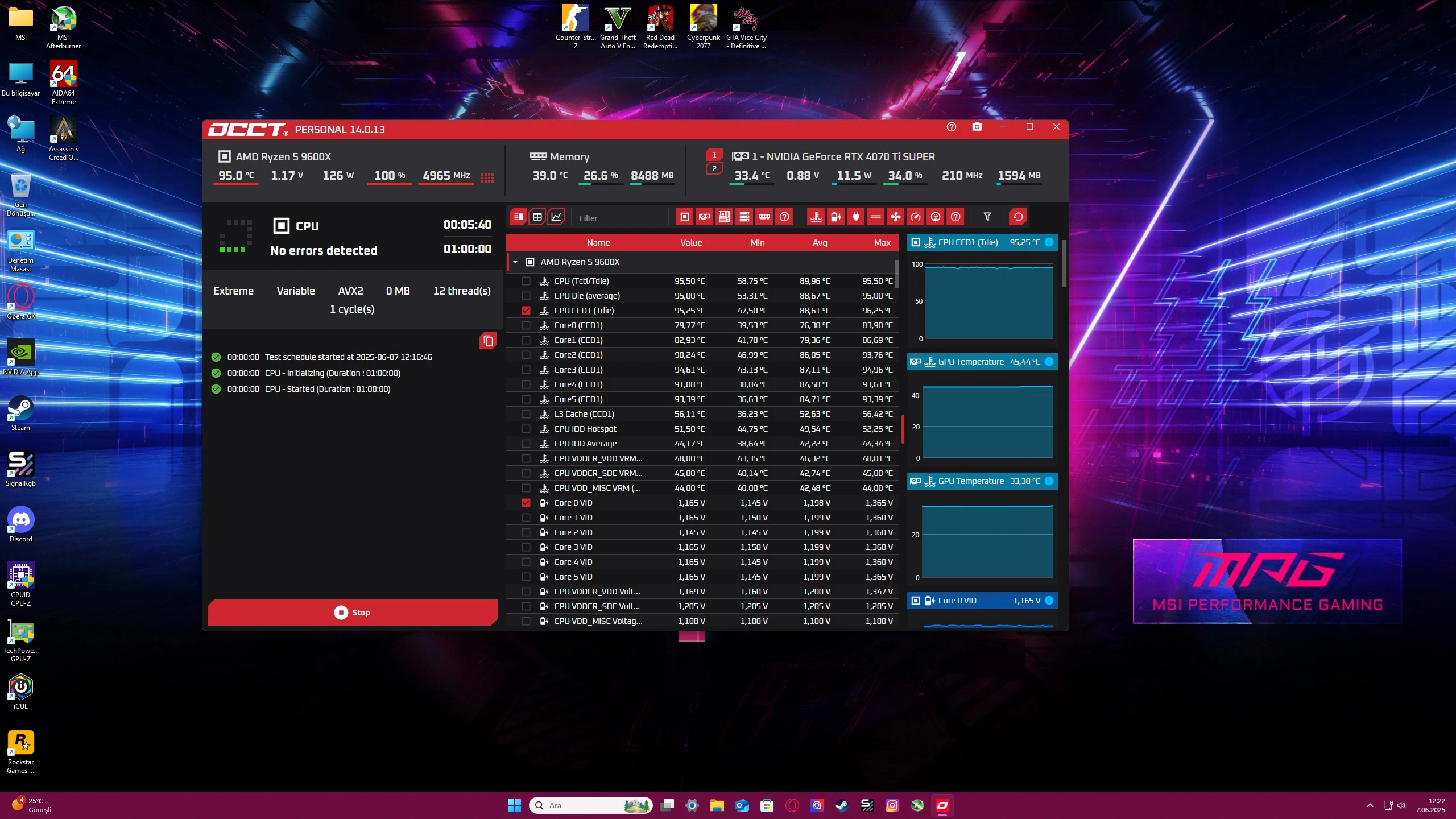This screenshot has width=1456, height=819.
Task: Toggle the temperature sensor type filter
Action: [816, 217]
